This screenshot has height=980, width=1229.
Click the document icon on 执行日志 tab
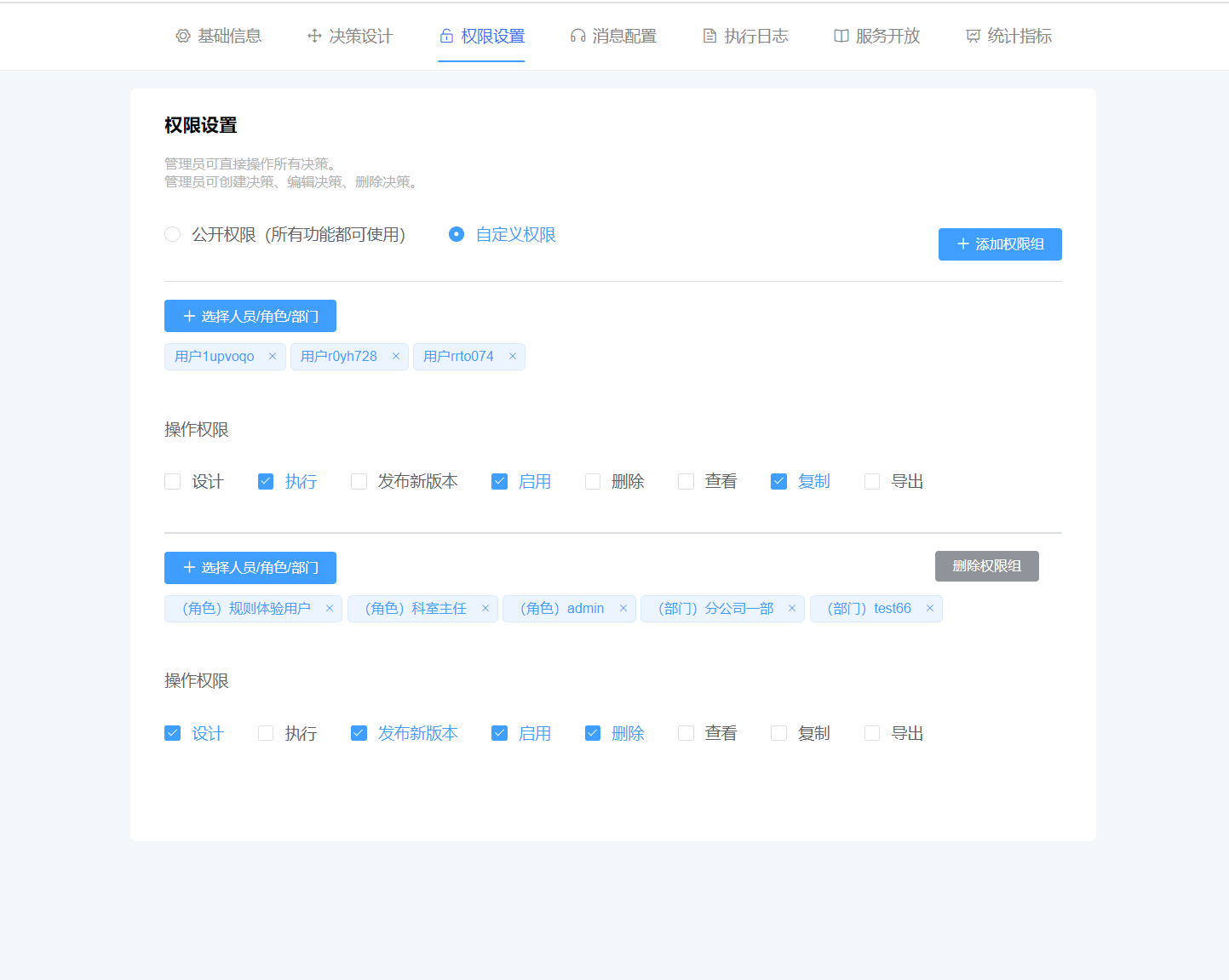(x=709, y=35)
